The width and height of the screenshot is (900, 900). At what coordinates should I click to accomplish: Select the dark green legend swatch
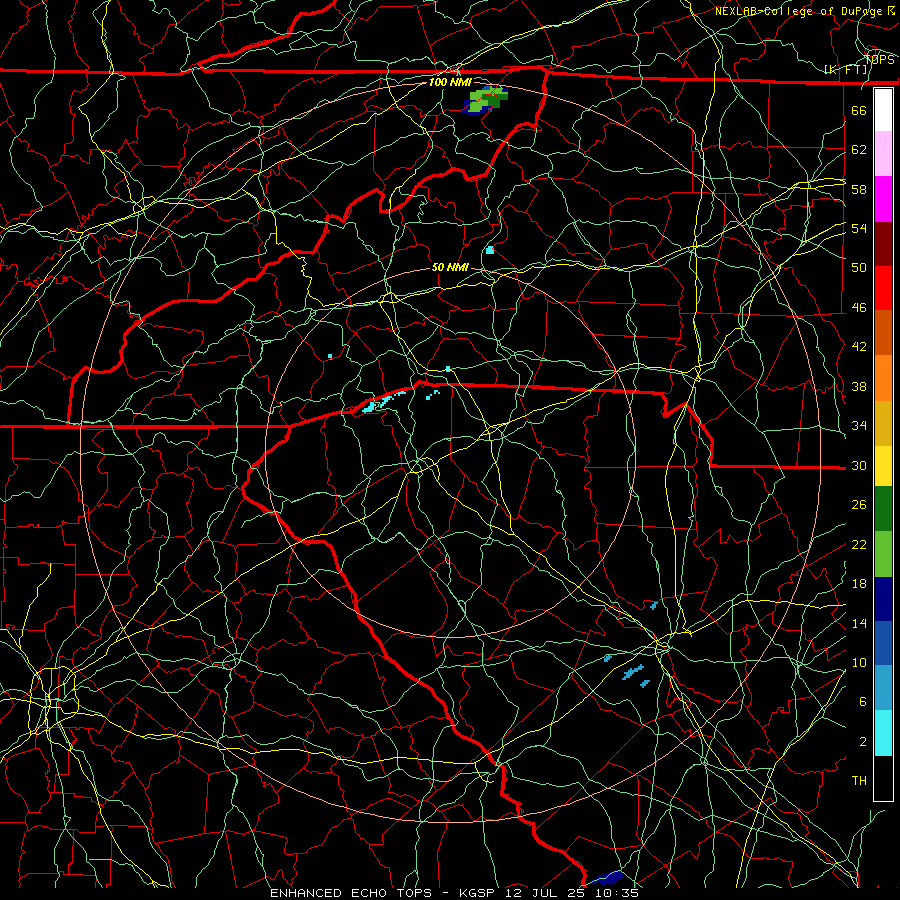[883, 509]
